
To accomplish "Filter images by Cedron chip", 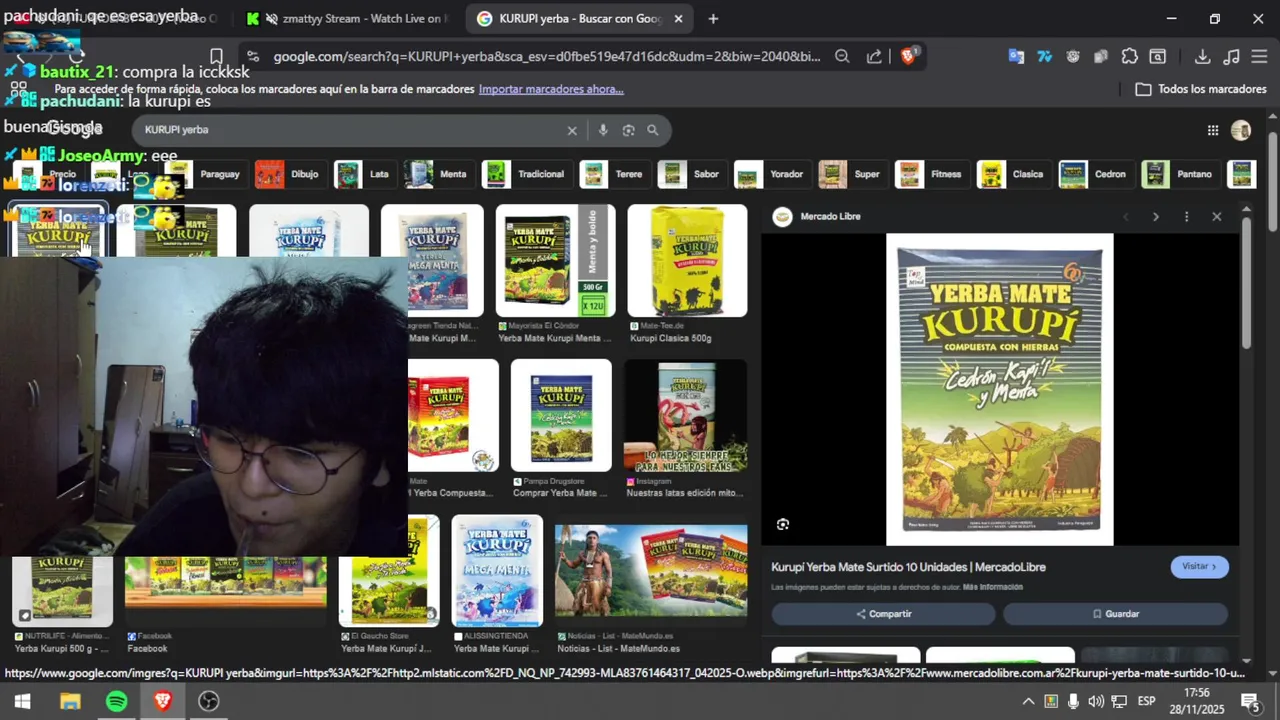I will click(1095, 174).
